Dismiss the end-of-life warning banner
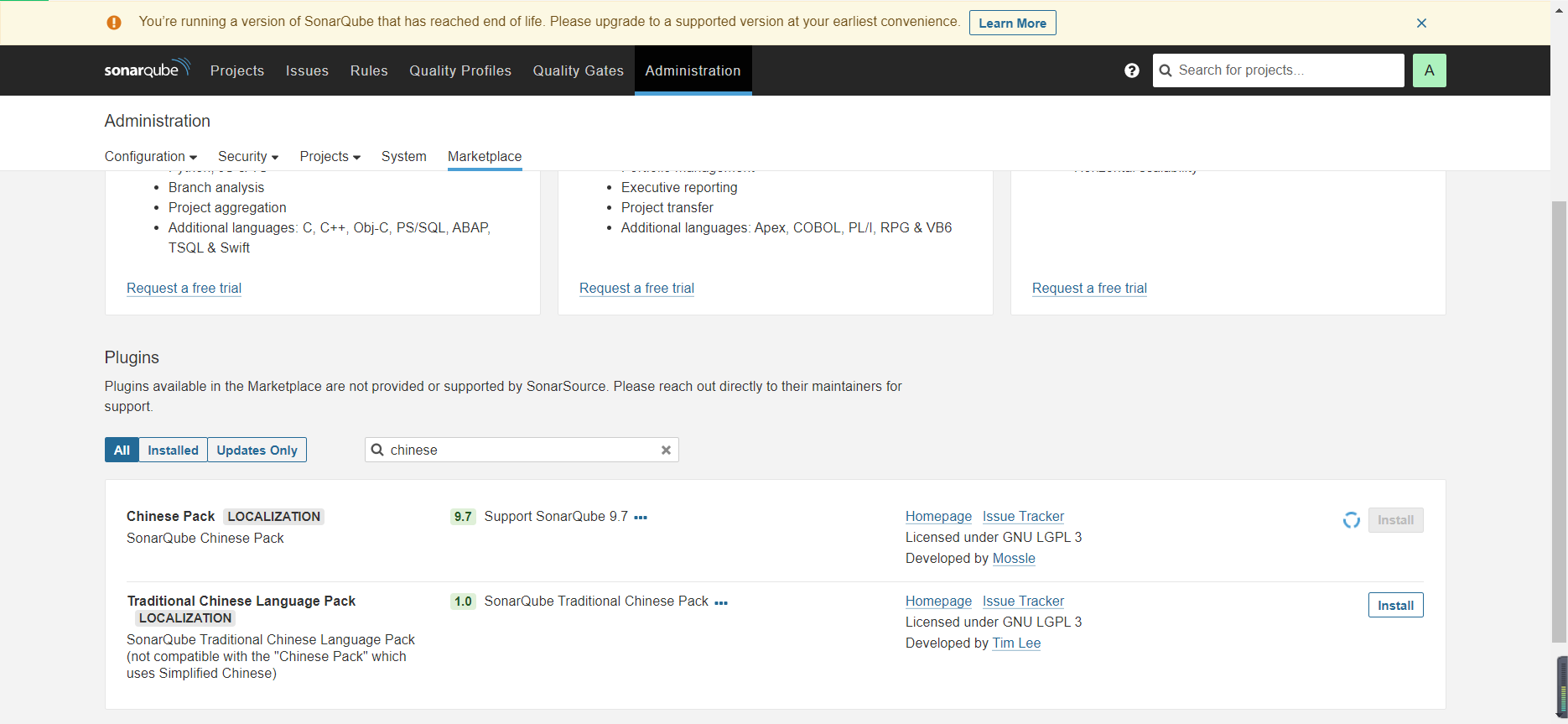1568x724 pixels. tap(1421, 23)
